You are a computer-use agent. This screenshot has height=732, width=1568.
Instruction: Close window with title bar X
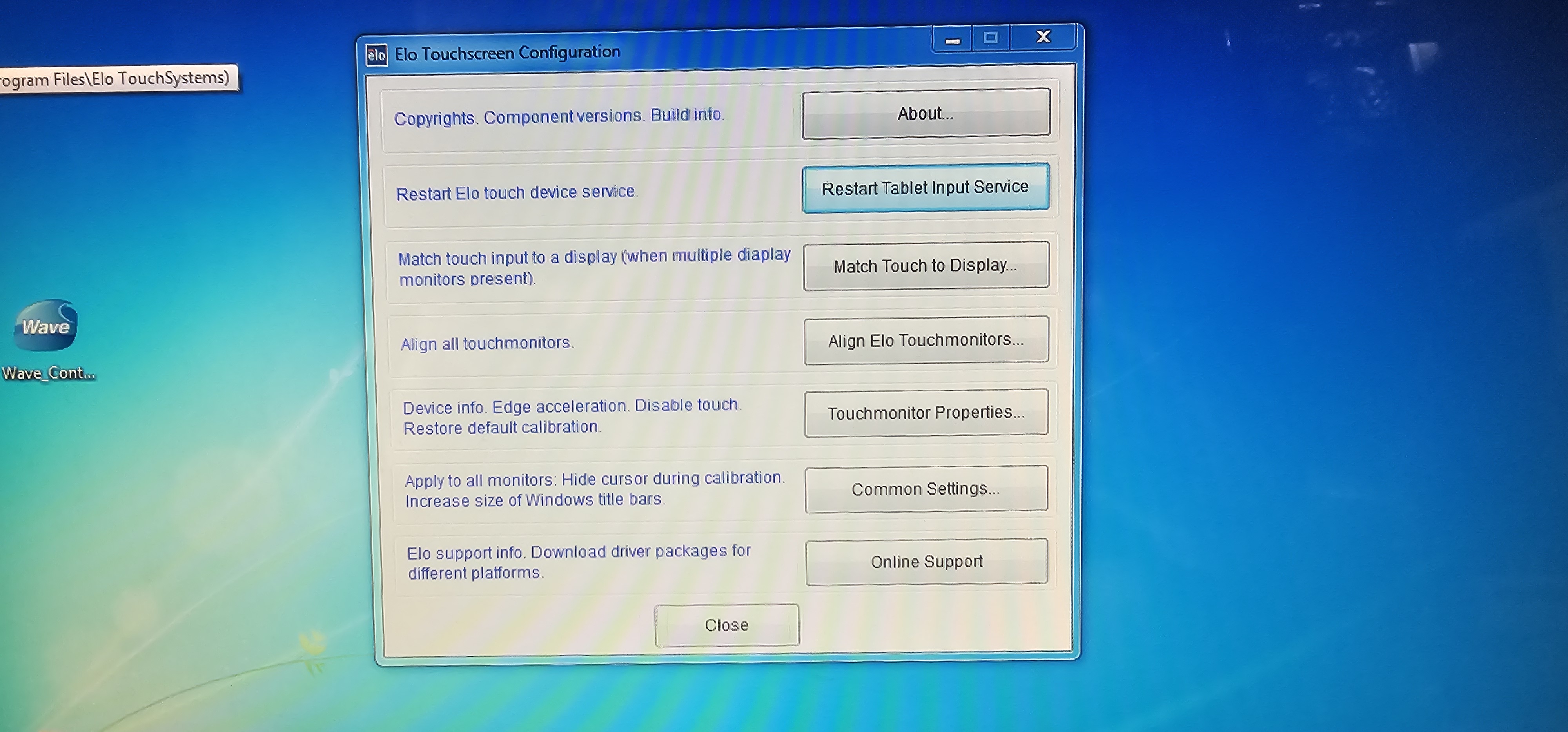[1043, 36]
